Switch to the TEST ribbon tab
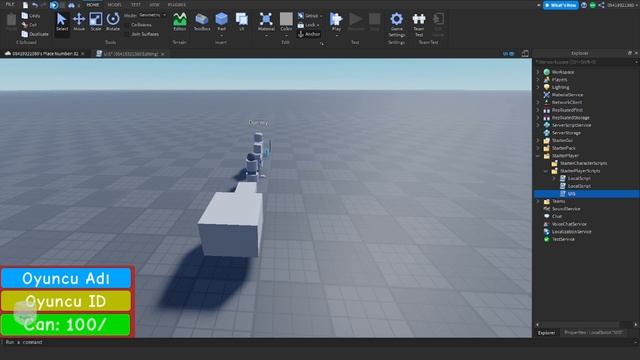The width and height of the screenshot is (640, 360). coord(136,4)
